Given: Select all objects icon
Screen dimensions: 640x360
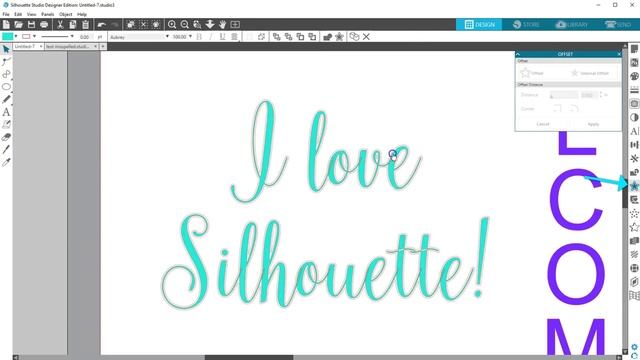Looking at the screenshot, I should coord(131,24).
